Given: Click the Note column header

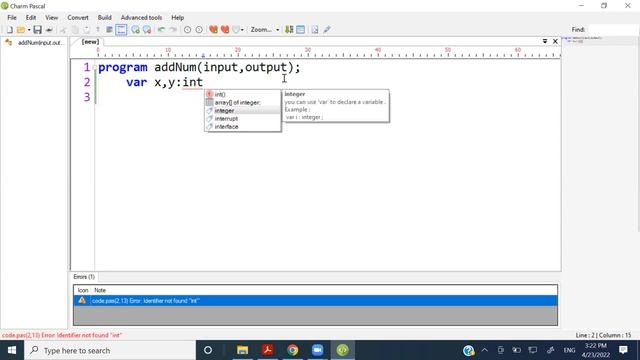Looking at the screenshot, I should click(100, 290).
